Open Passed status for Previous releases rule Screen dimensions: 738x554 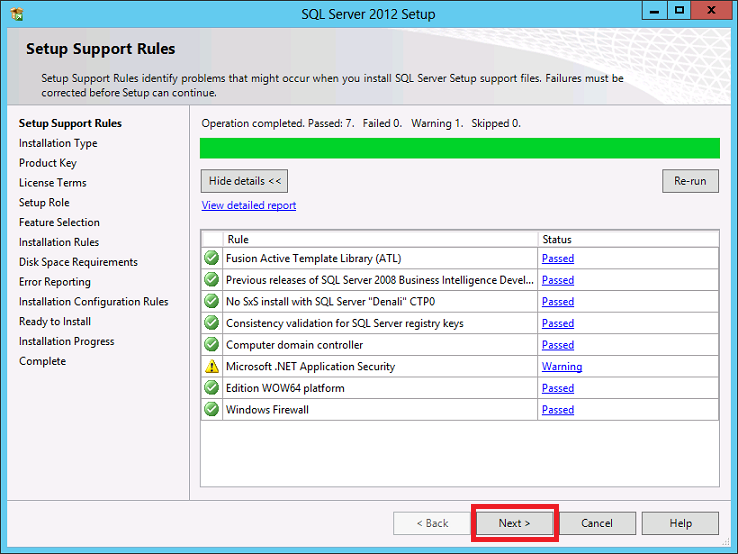(x=558, y=280)
